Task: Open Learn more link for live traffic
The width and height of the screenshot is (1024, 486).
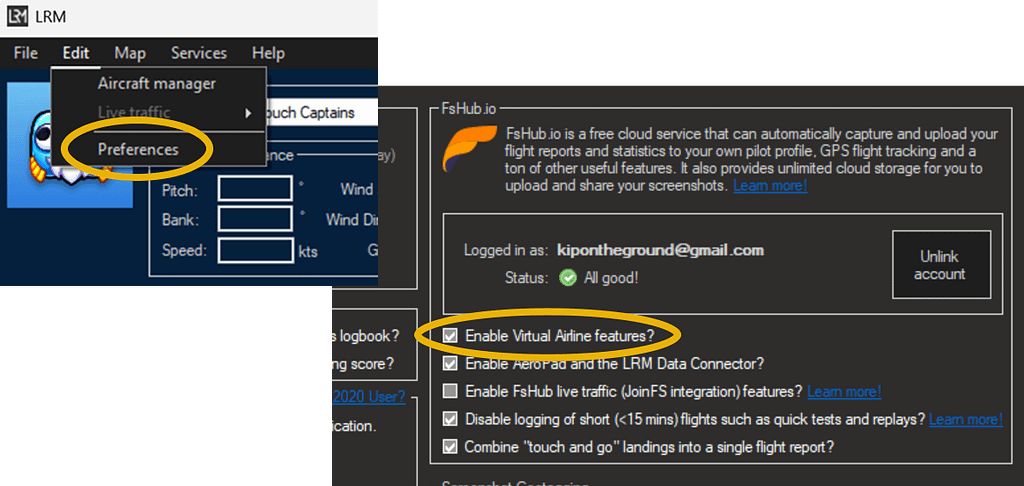Action: pyautogui.click(x=844, y=391)
